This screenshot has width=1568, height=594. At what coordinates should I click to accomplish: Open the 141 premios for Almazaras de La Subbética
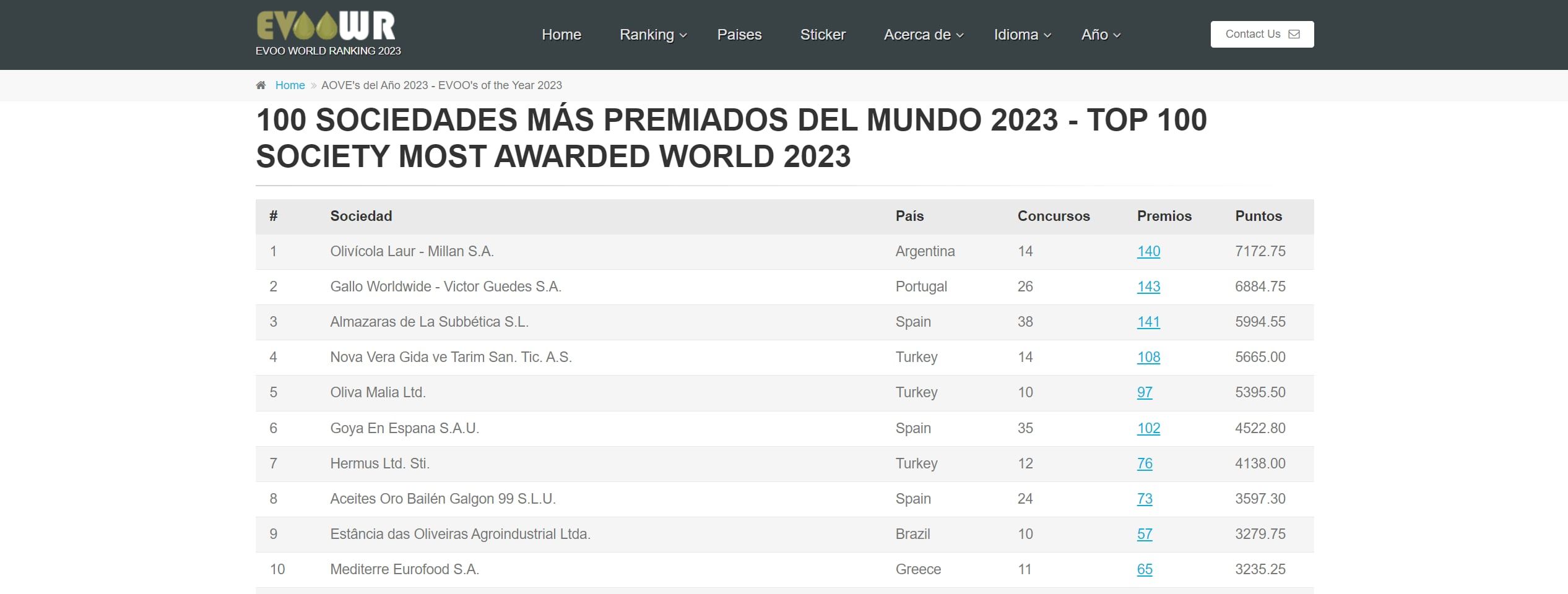[x=1148, y=322]
